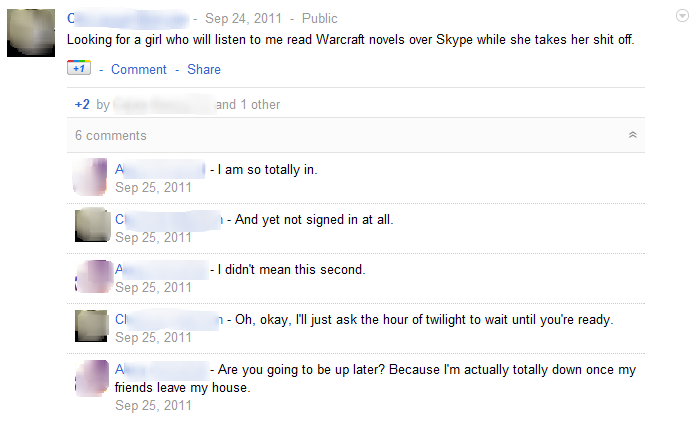Image resolution: width=700 pixels, height=421 pixels.
Task: Click the "6 comments" header
Action: (111, 135)
